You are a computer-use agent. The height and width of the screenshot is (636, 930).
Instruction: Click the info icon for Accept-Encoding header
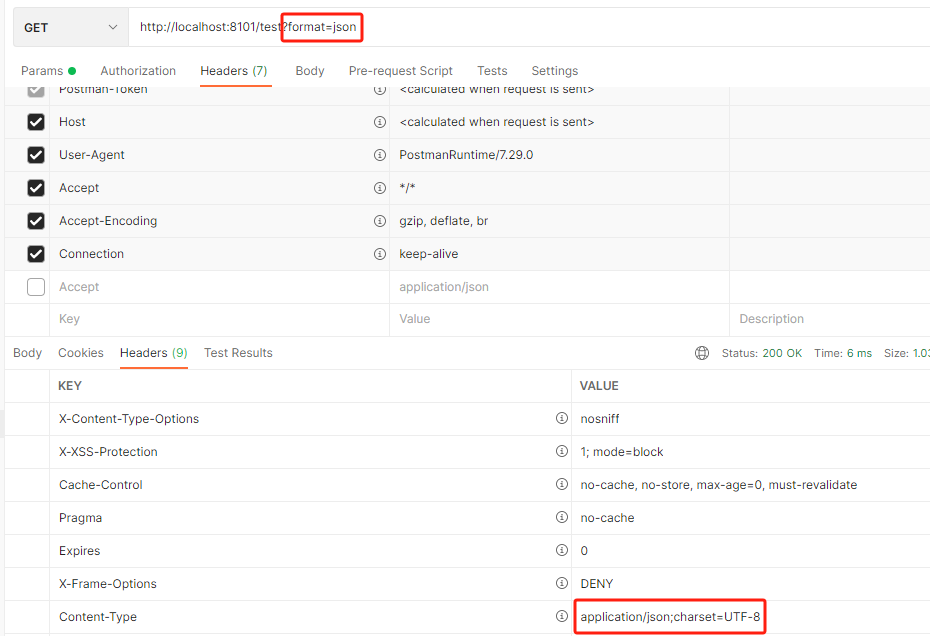(380, 221)
